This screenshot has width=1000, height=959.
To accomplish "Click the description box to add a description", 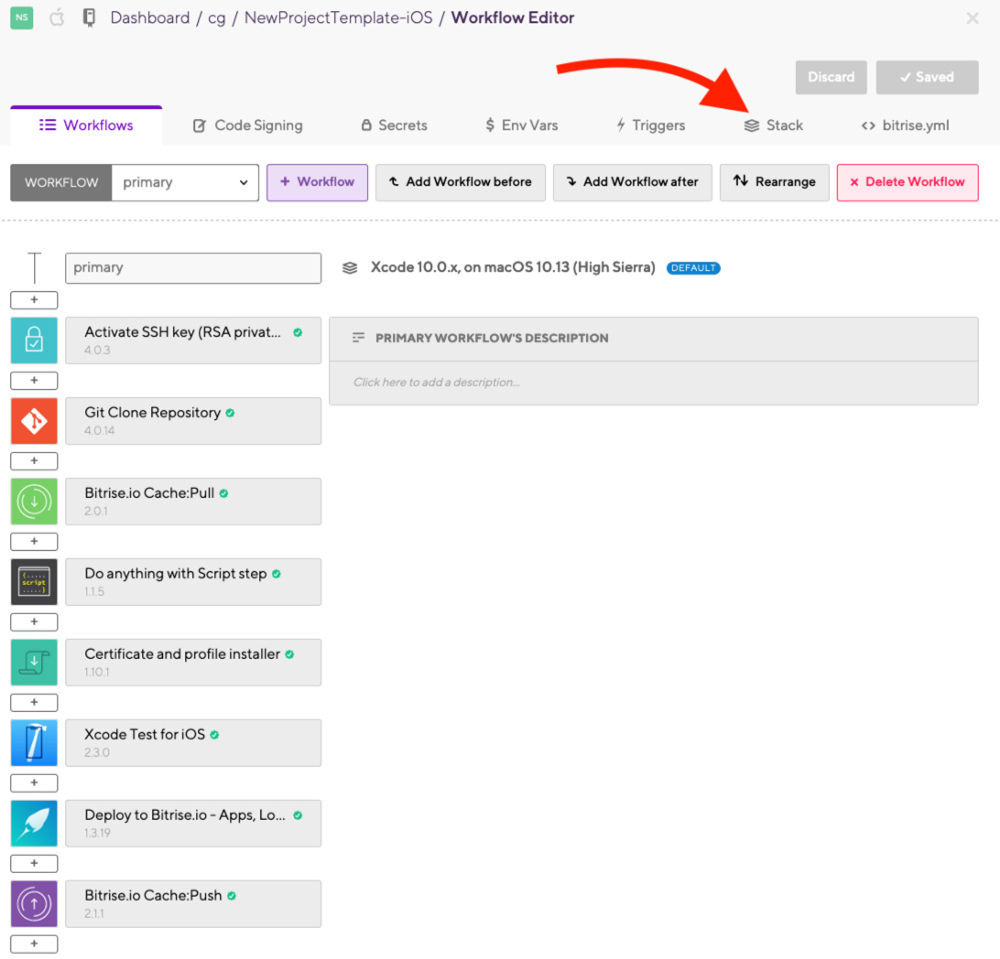I will pyautogui.click(x=654, y=383).
